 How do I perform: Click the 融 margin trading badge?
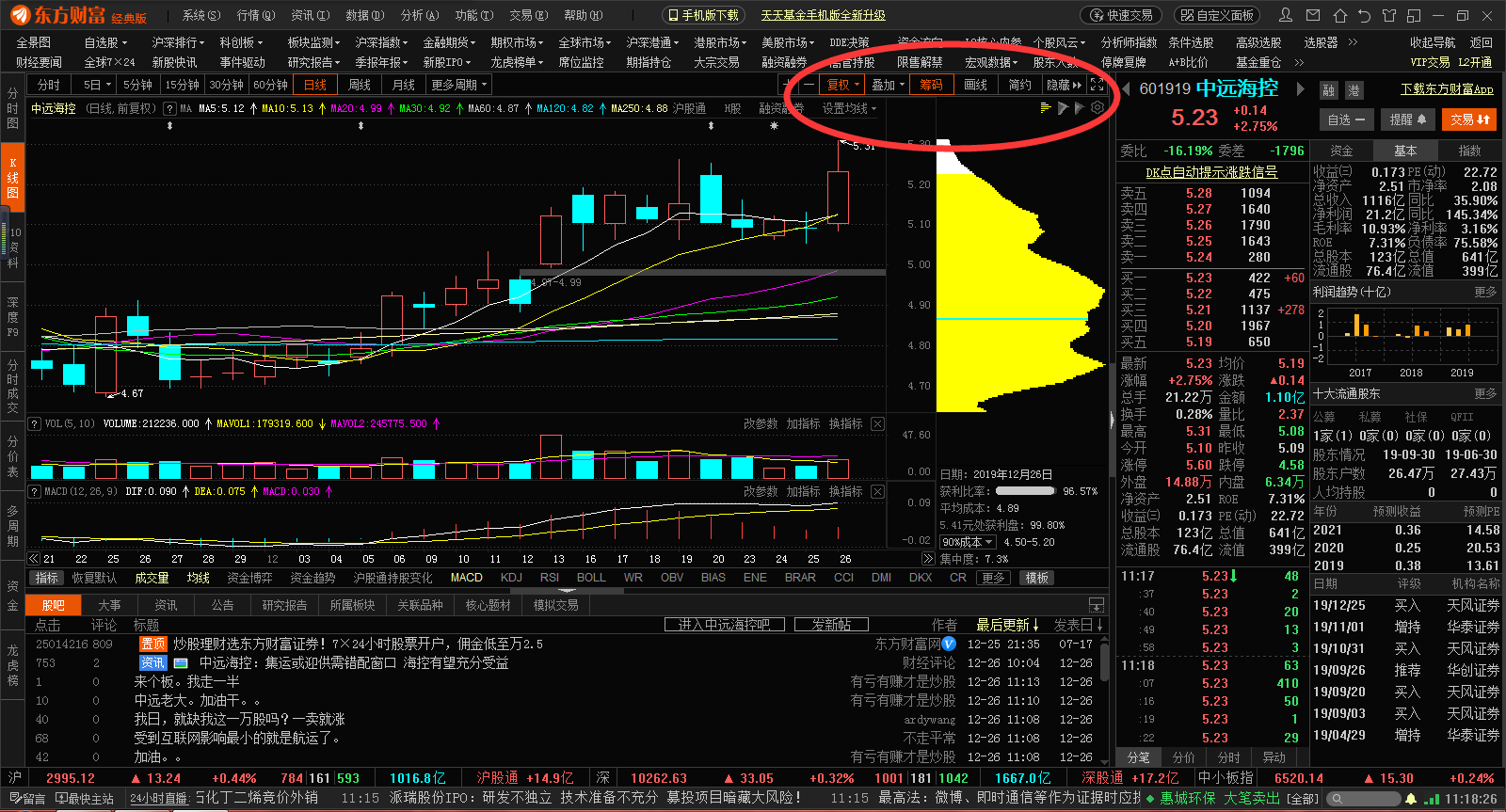pyautogui.click(x=1329, y=90)
